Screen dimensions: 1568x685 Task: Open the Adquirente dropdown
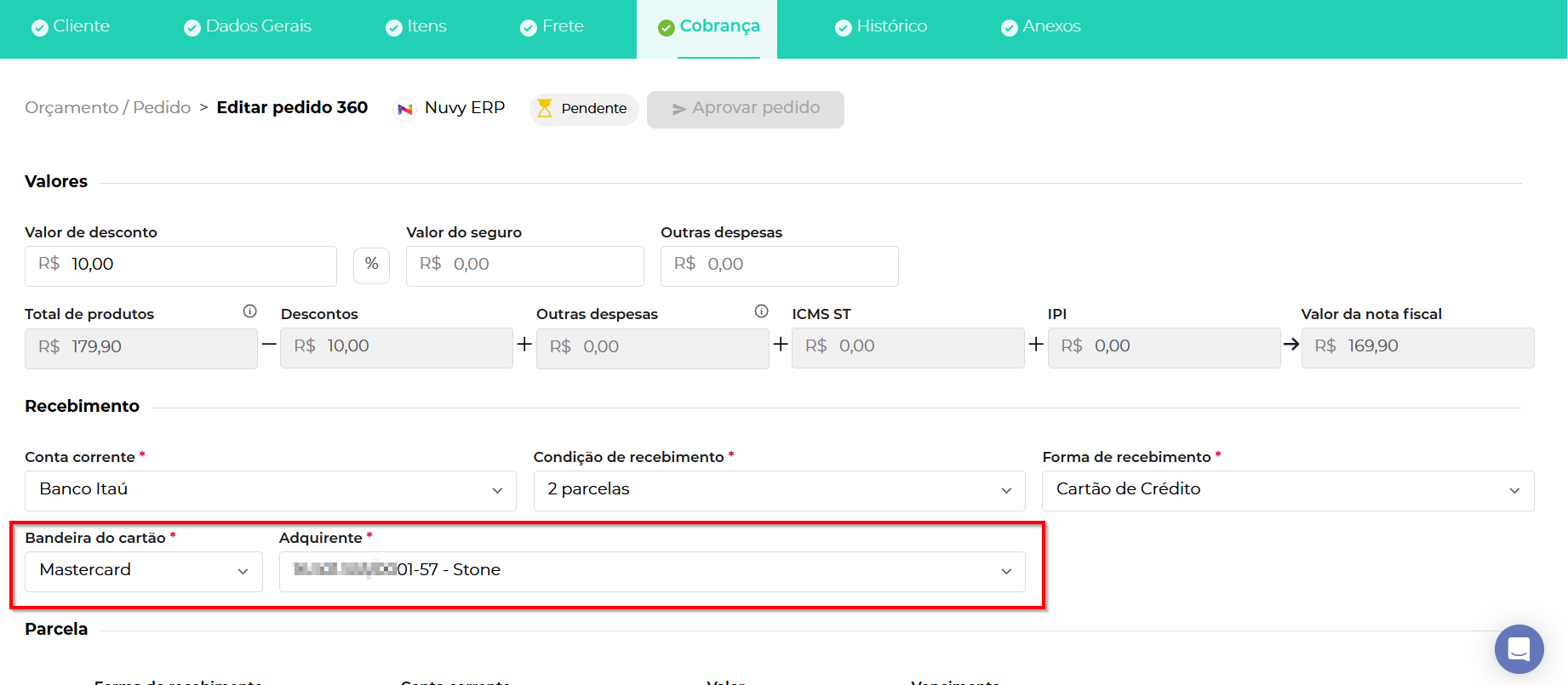point(651,571)
